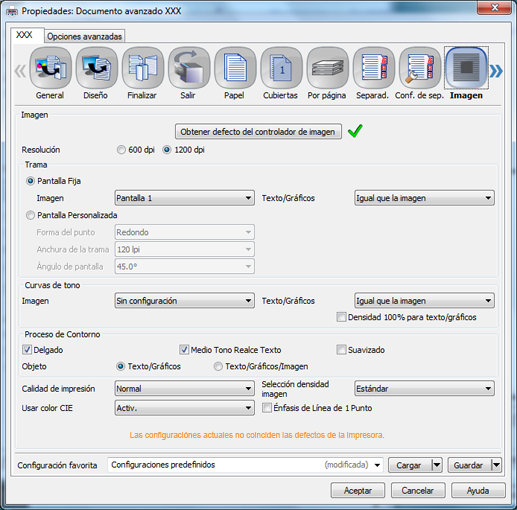Image resolution: width=517 pixels, height=510 pixels.
Task: Select the Cubiertas covers icon
Action: pyautogui.click(x=281, y=68)
